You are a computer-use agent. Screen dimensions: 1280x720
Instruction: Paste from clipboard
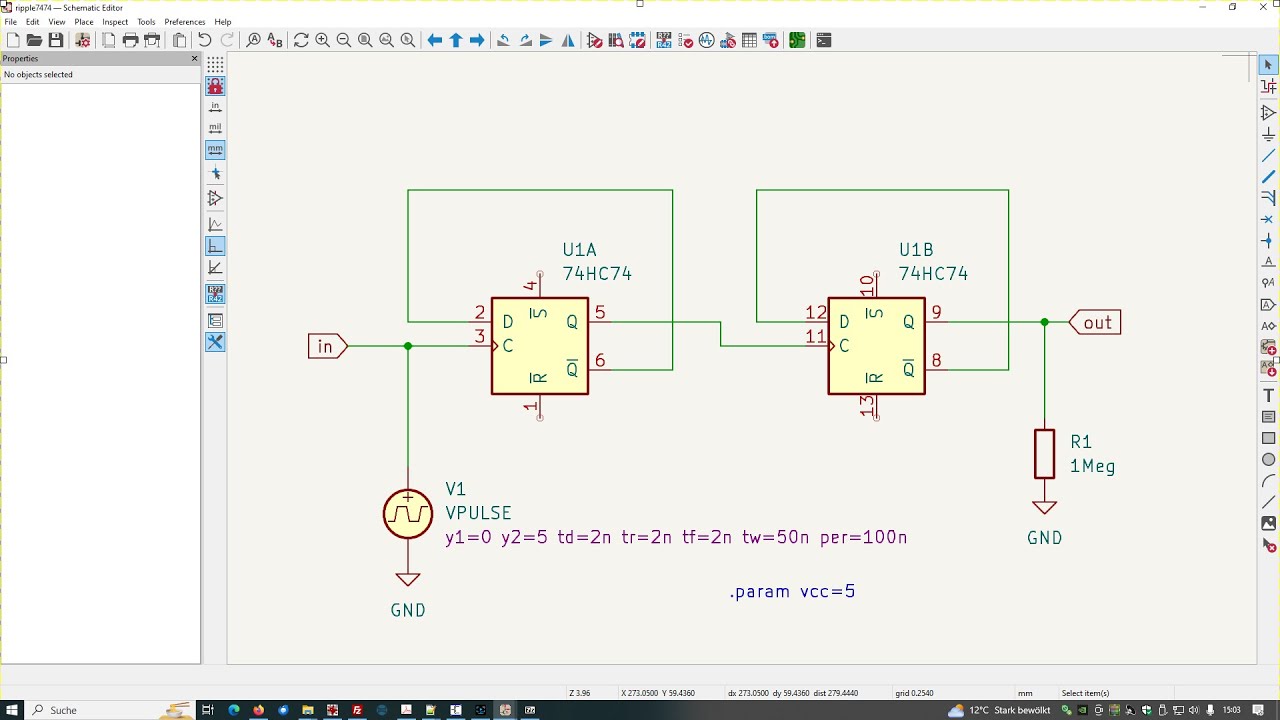tap(180, 40)
